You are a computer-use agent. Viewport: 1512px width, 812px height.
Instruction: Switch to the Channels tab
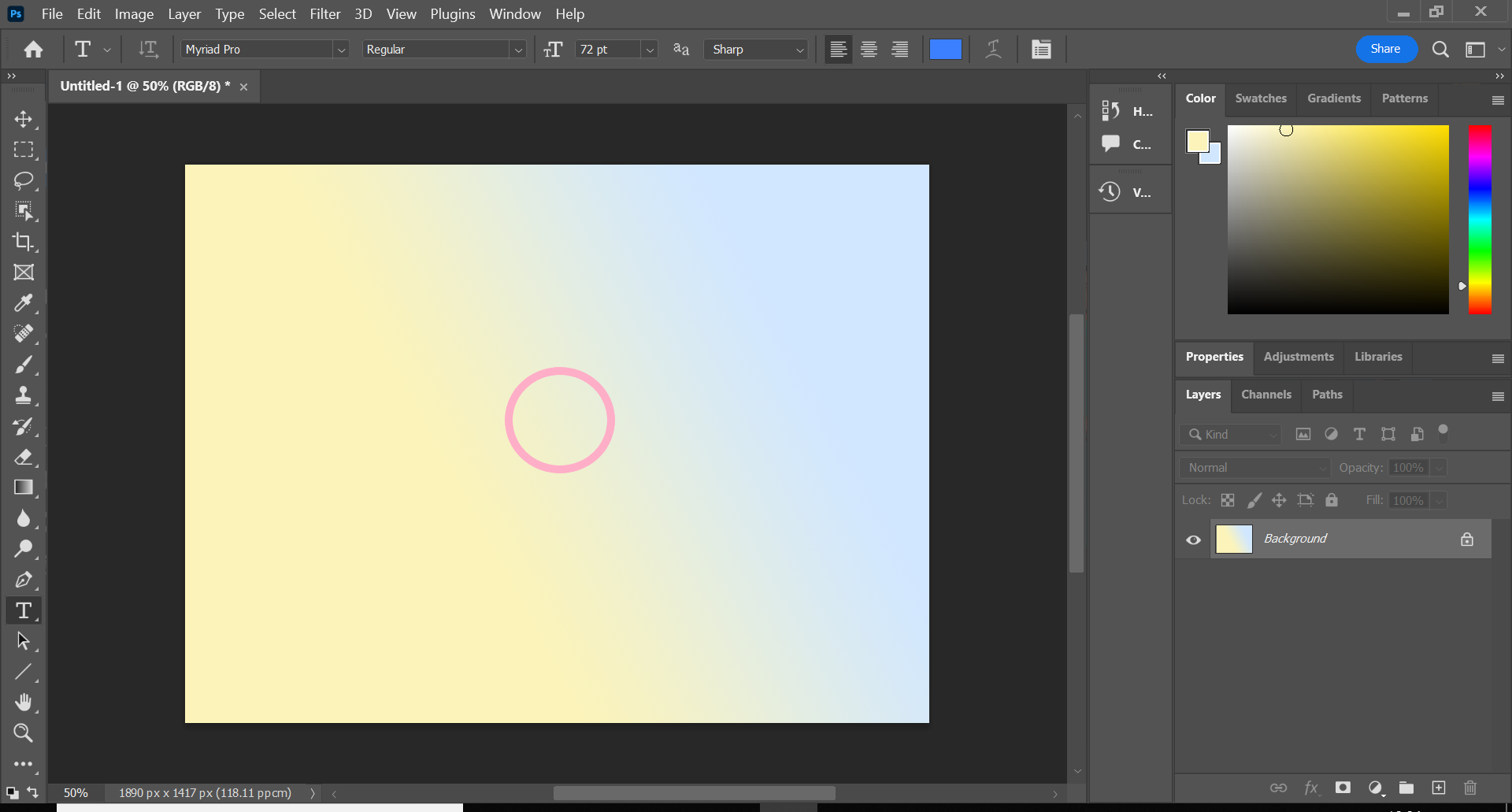tap(1266, 395)
